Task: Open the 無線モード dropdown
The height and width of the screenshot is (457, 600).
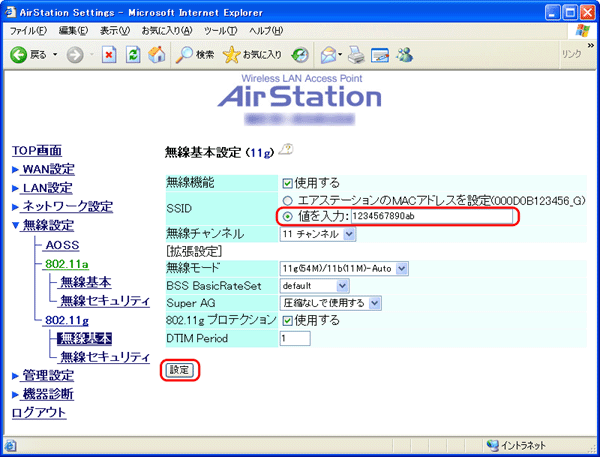Action: 344,268
